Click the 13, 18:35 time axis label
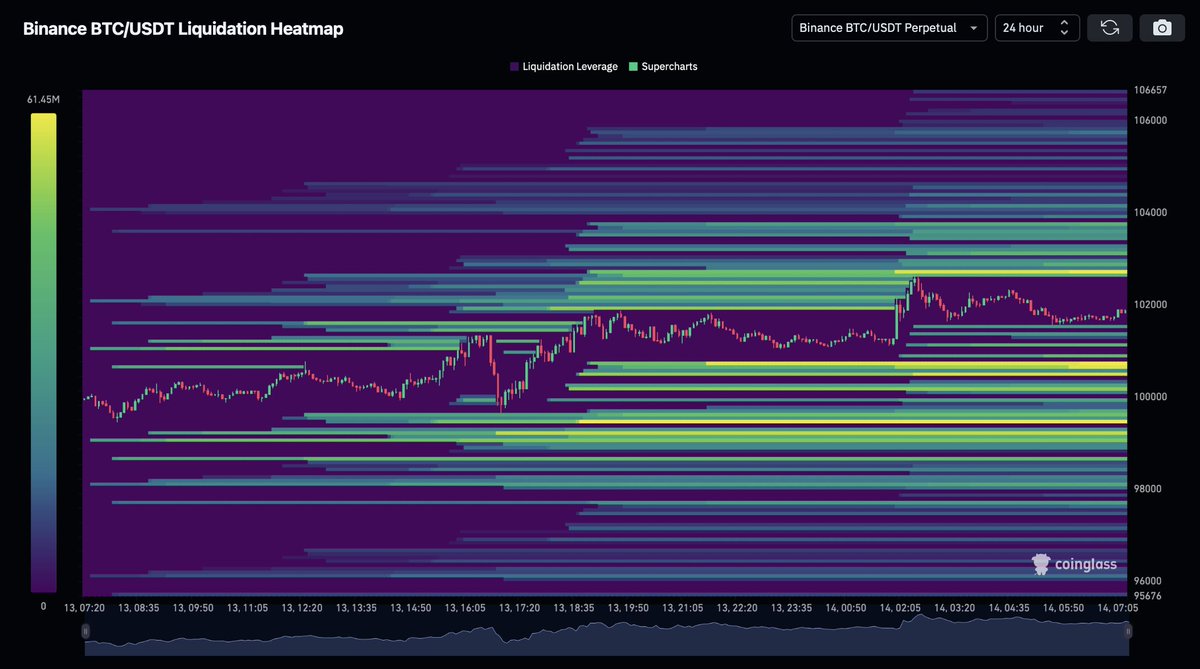The height and width of the screenshot is (669, 1200). [x=574, y=607]
